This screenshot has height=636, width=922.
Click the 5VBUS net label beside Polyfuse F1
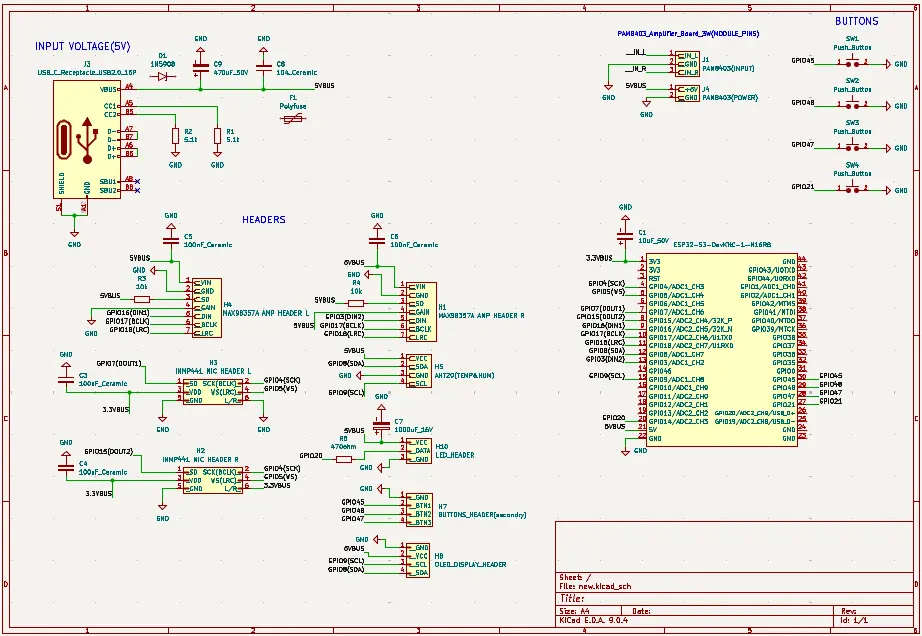(x=324, y=85)
